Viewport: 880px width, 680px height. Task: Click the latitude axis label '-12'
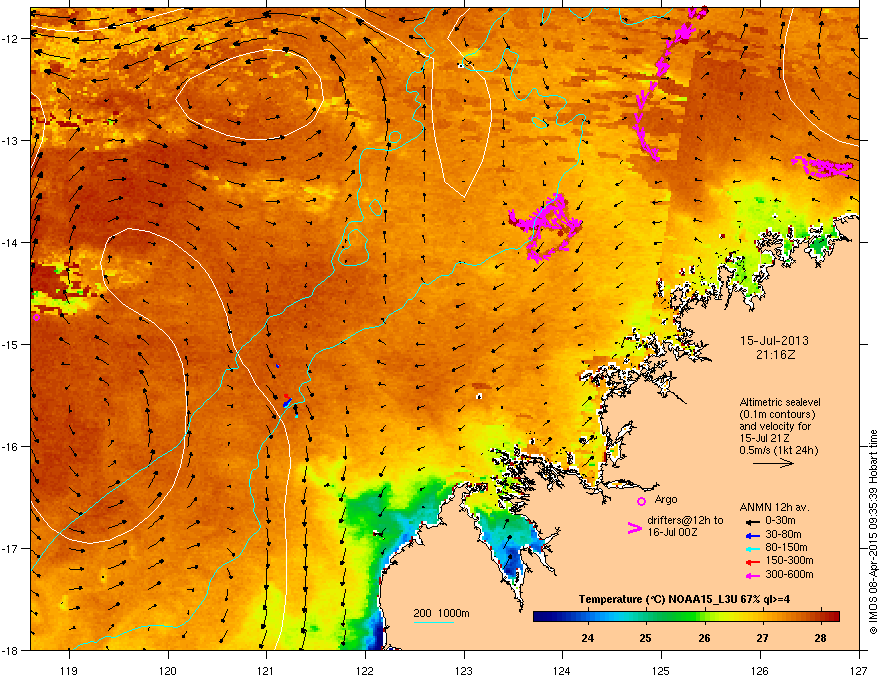(x=9, y=38)
